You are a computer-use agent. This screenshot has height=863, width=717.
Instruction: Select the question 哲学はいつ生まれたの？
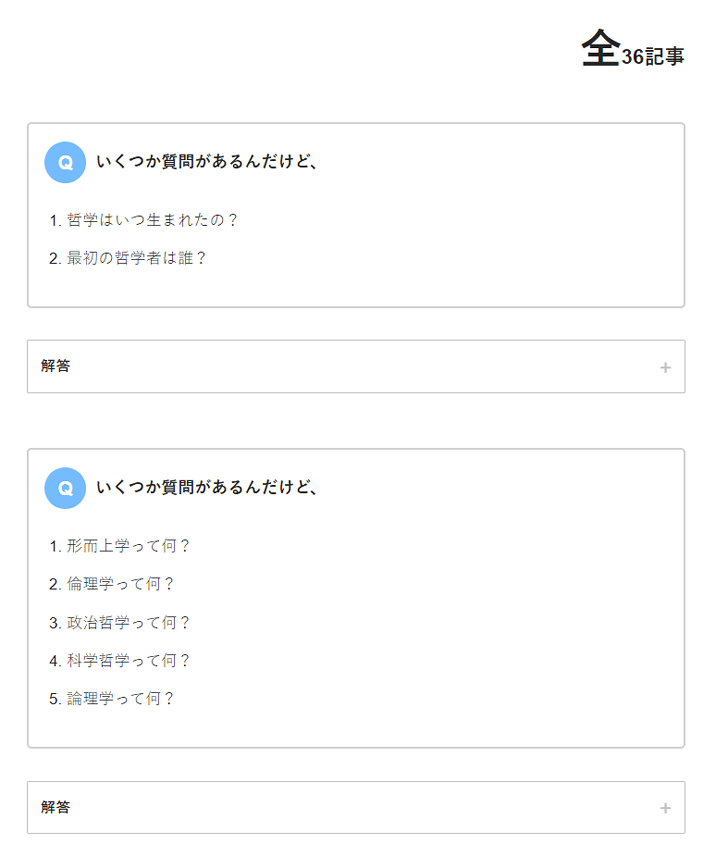pos(152,220)
